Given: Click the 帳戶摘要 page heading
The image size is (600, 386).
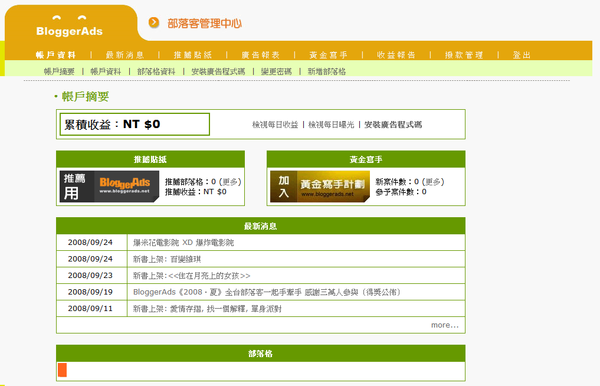Looking at the screenshot, I should [85, 96].
